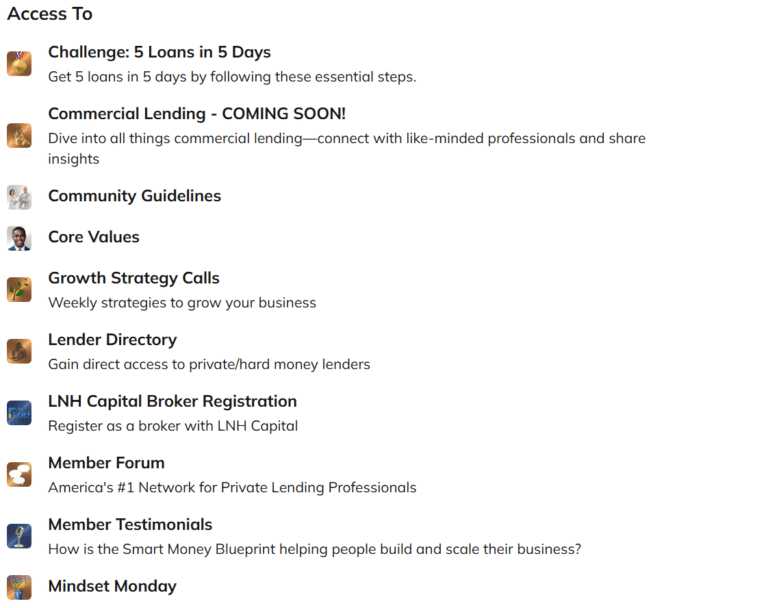Click the portrait icon beside Core Values
The height and width of the screenshot is (608, 768).
[19, 238]
